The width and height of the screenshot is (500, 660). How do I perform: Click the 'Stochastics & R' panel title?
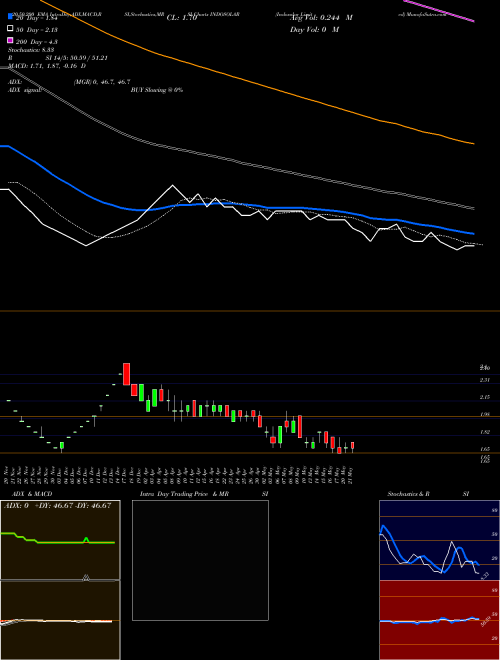click(409, 494)
